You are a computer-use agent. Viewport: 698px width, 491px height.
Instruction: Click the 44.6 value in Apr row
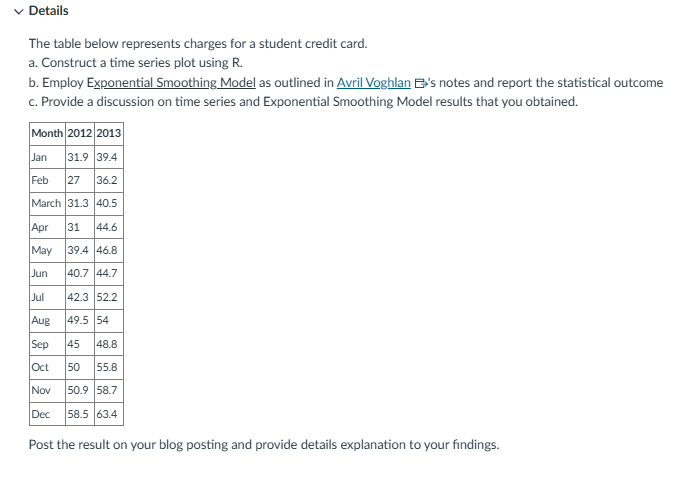coord(107,227)
